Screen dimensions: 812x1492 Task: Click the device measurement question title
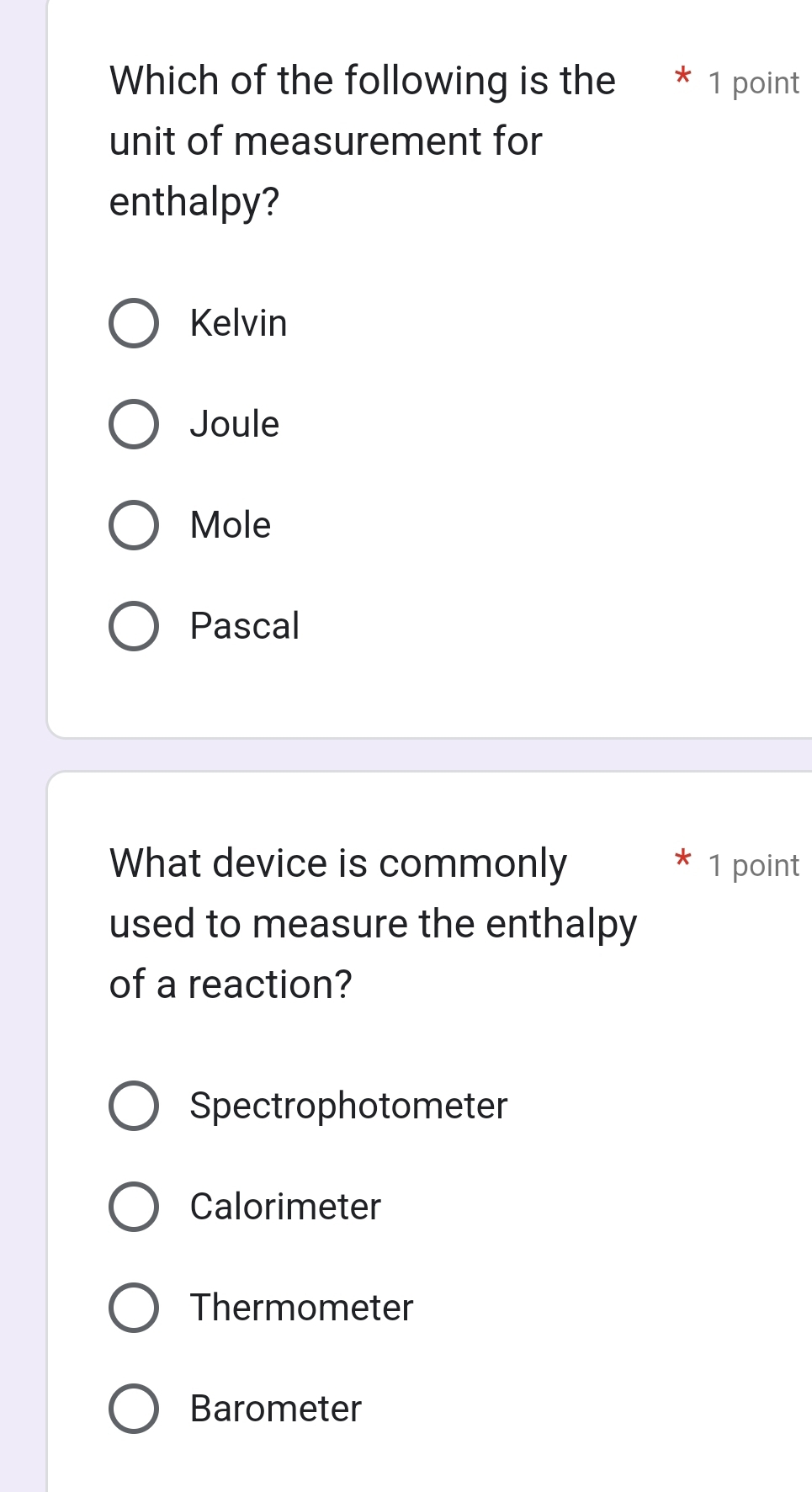coord(370,923)
